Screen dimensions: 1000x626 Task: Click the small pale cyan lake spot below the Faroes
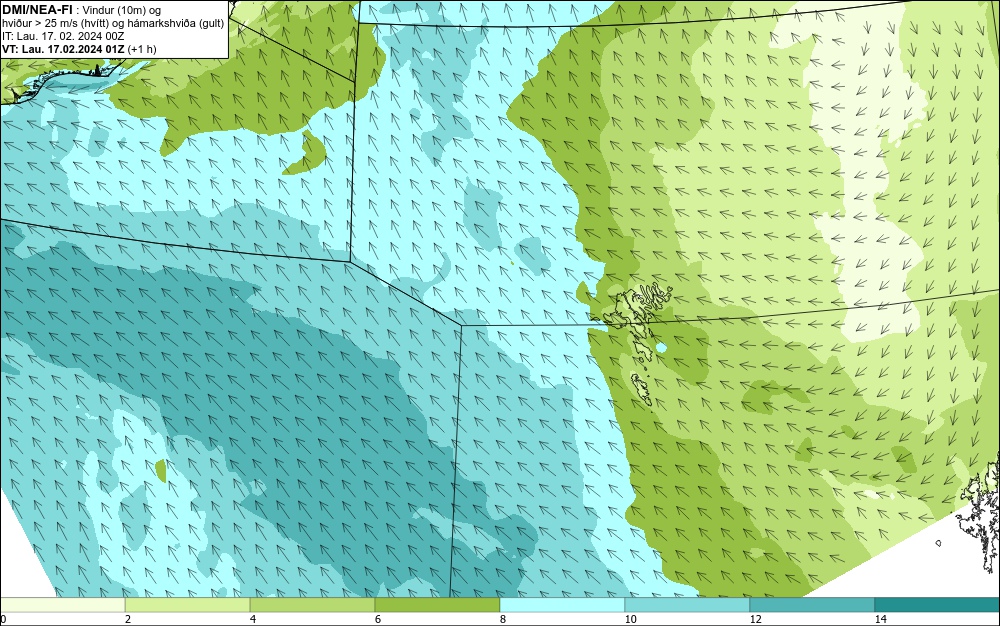[x=661, y=348]
